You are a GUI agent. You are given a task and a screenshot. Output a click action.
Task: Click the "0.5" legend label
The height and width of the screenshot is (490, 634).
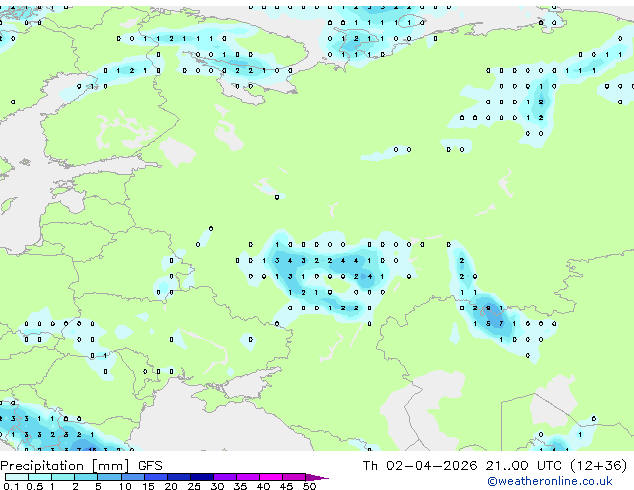(x=35, y=486)
